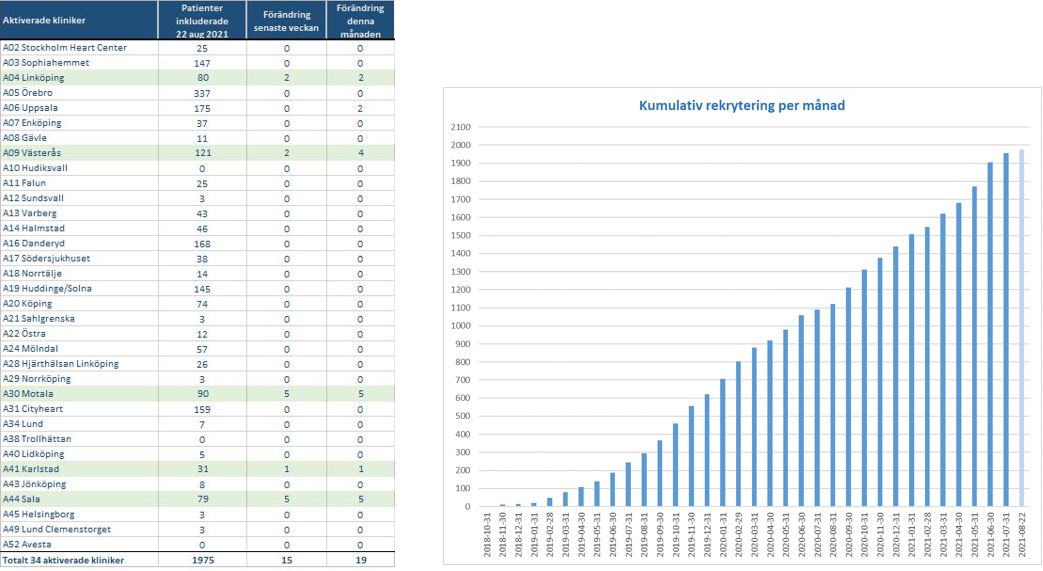Click the 'A08 Gävle' clinic name
Image resolution: width=1043 pixels, height=571 pixels.
click(x=25, y=138)
